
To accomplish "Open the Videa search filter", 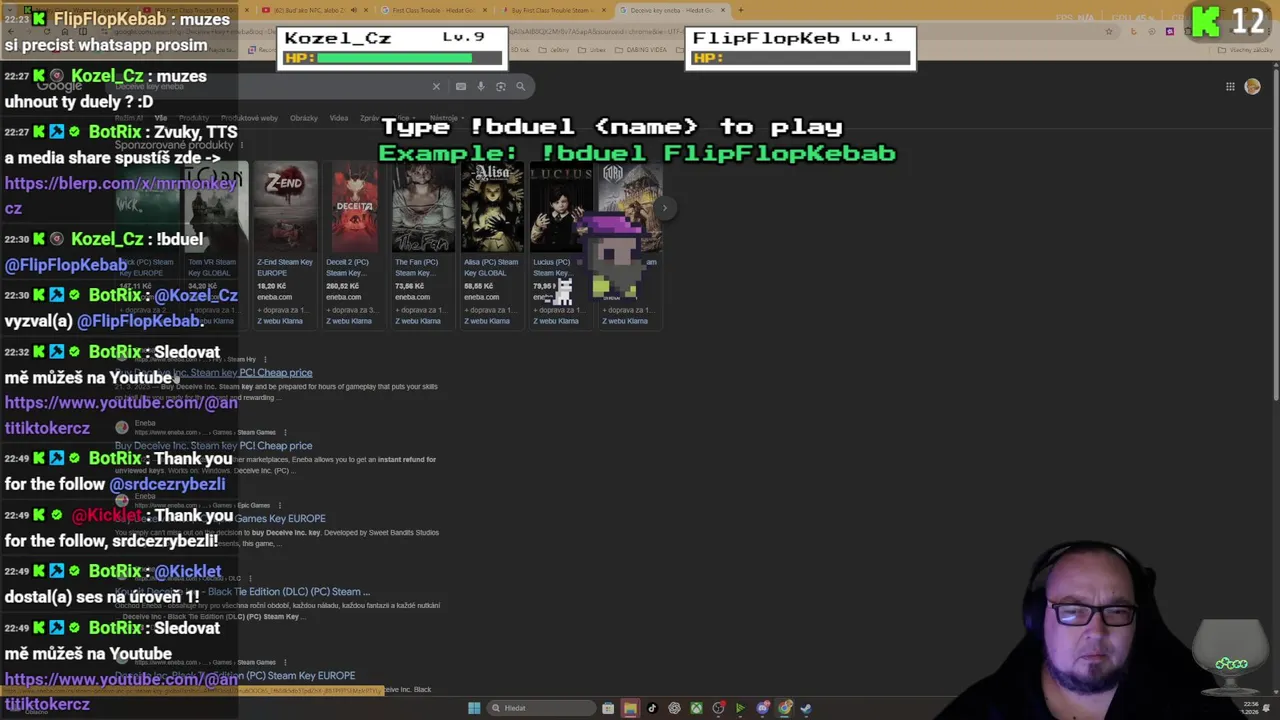I will point(339,118).
